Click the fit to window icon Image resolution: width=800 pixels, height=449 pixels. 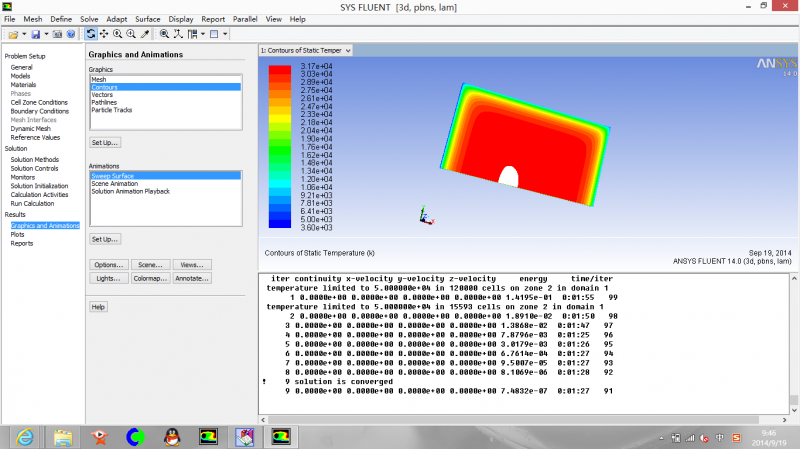[x=164, y=34]
